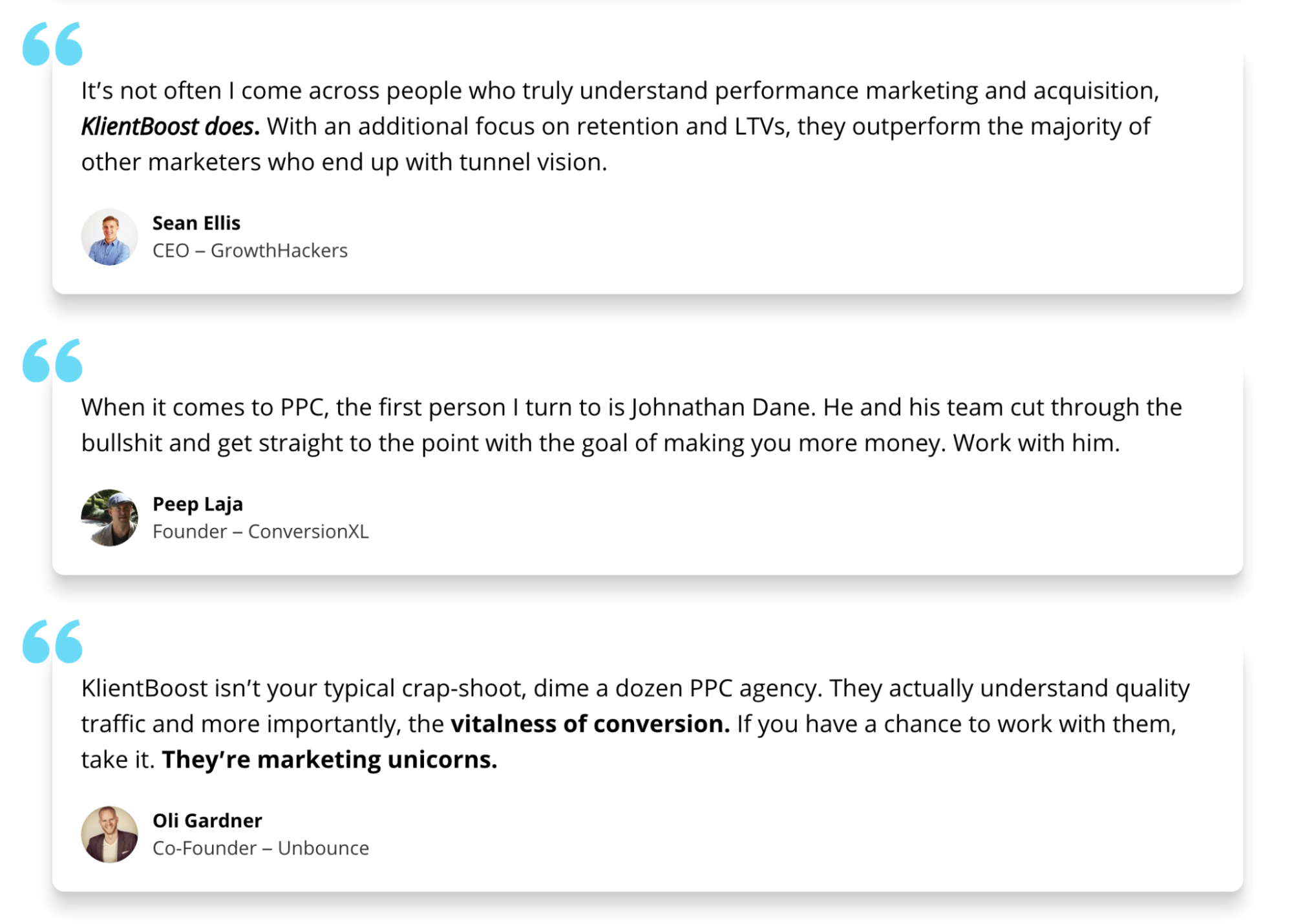1292x924 pixels.
Task: Click the blue quote icon above Peep Laja testimonial
Action: click(x=52, y=361)
